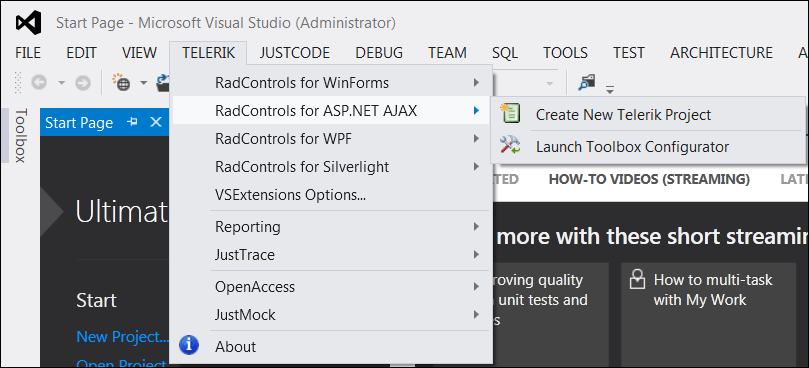Viewport: 809px width, 368px height.
Task: Click the Find in Files toolbar icon
Action: coord(587,82)
